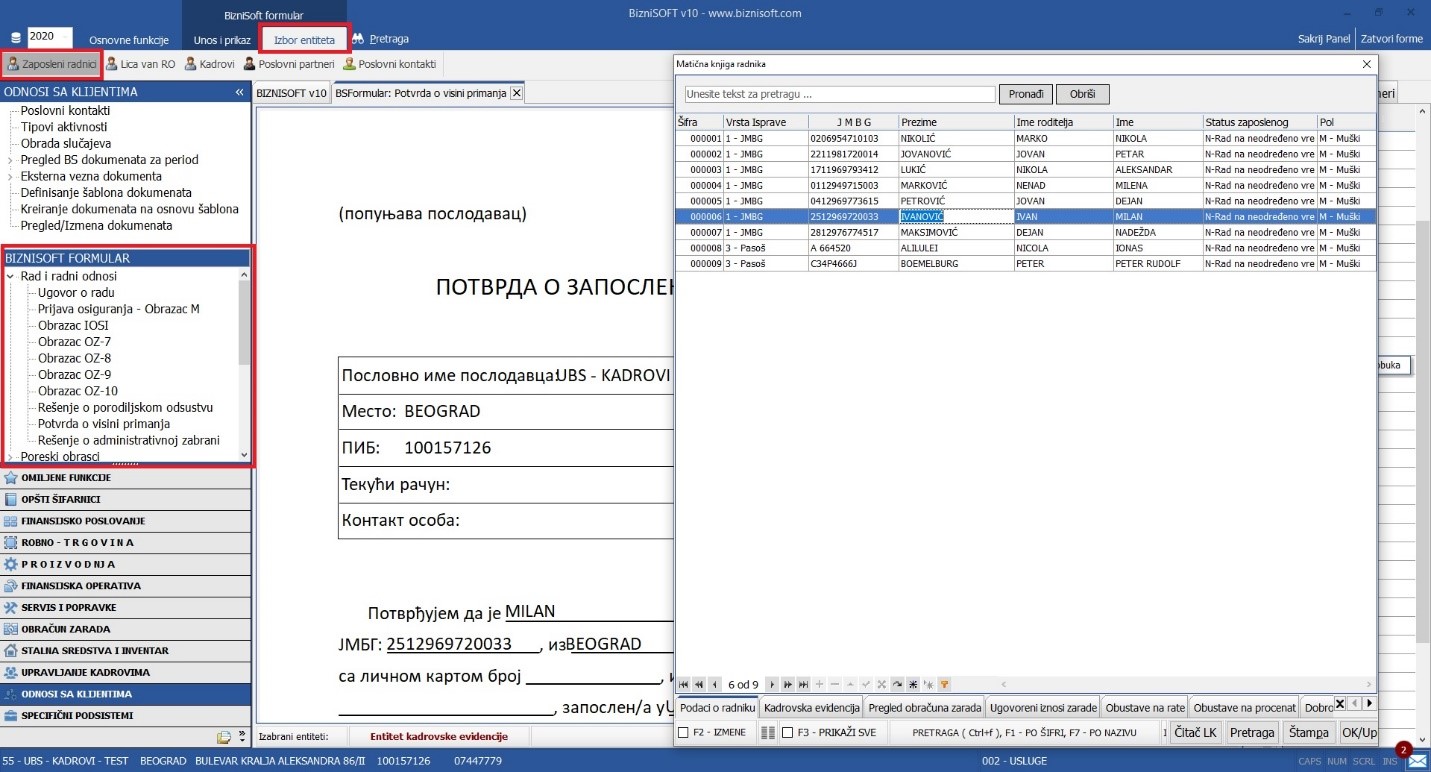Screen dimensions: 1431x772
Task: Collapse ODNOSI SA KLIJENTIMA panel chevron
Action: click(239, 92)
